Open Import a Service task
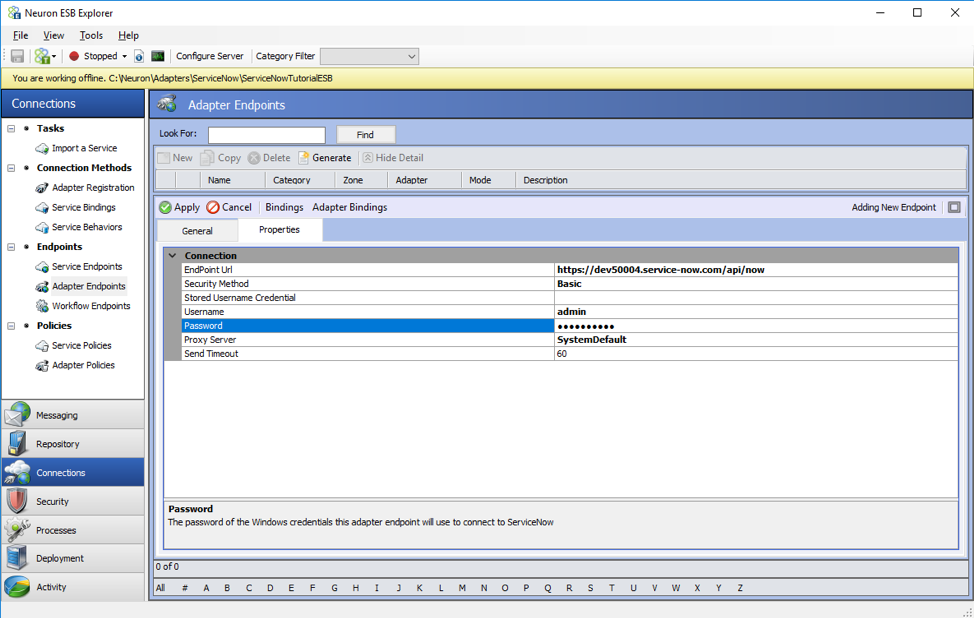The image size is (974, 618). pyautogui.click(x=84, y=148)
